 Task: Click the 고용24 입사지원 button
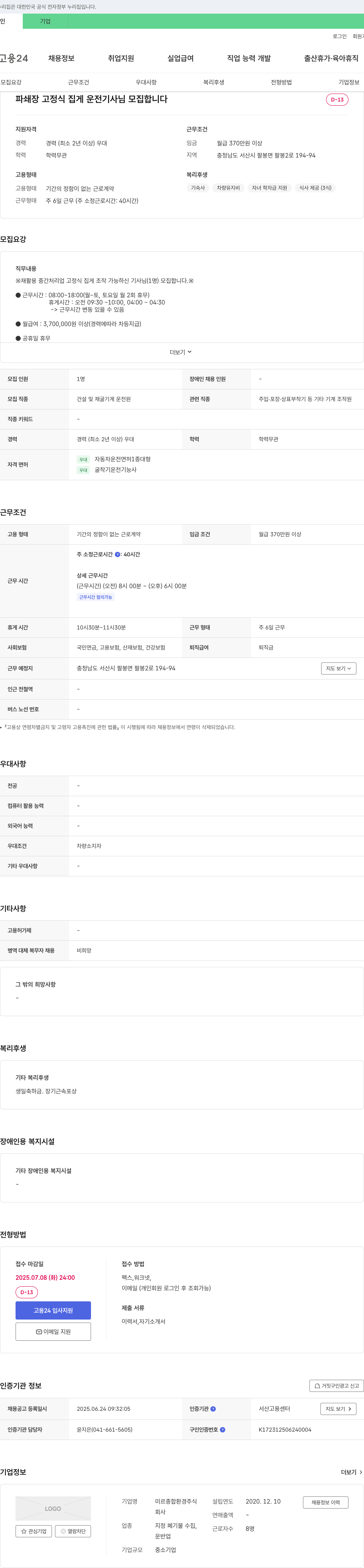(x=53, y=1310)
